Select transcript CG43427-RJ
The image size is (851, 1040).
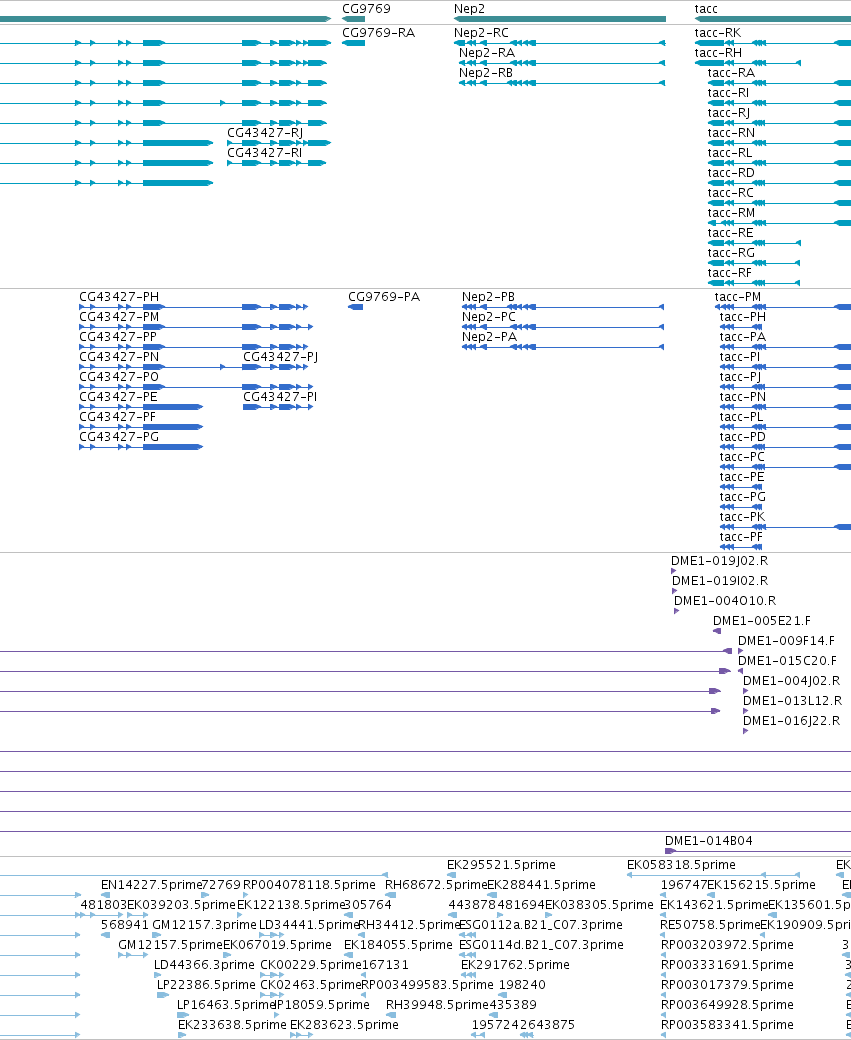click(x=265, y=133)
